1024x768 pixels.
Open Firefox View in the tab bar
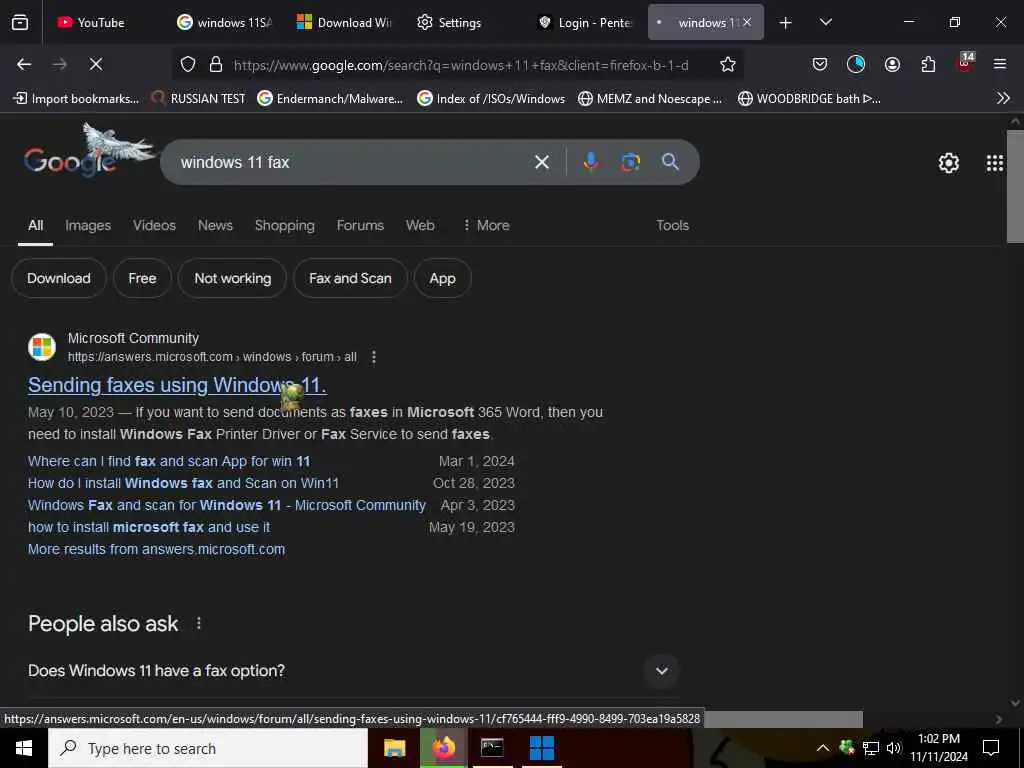pyautogui.click(x=20, y=23)
